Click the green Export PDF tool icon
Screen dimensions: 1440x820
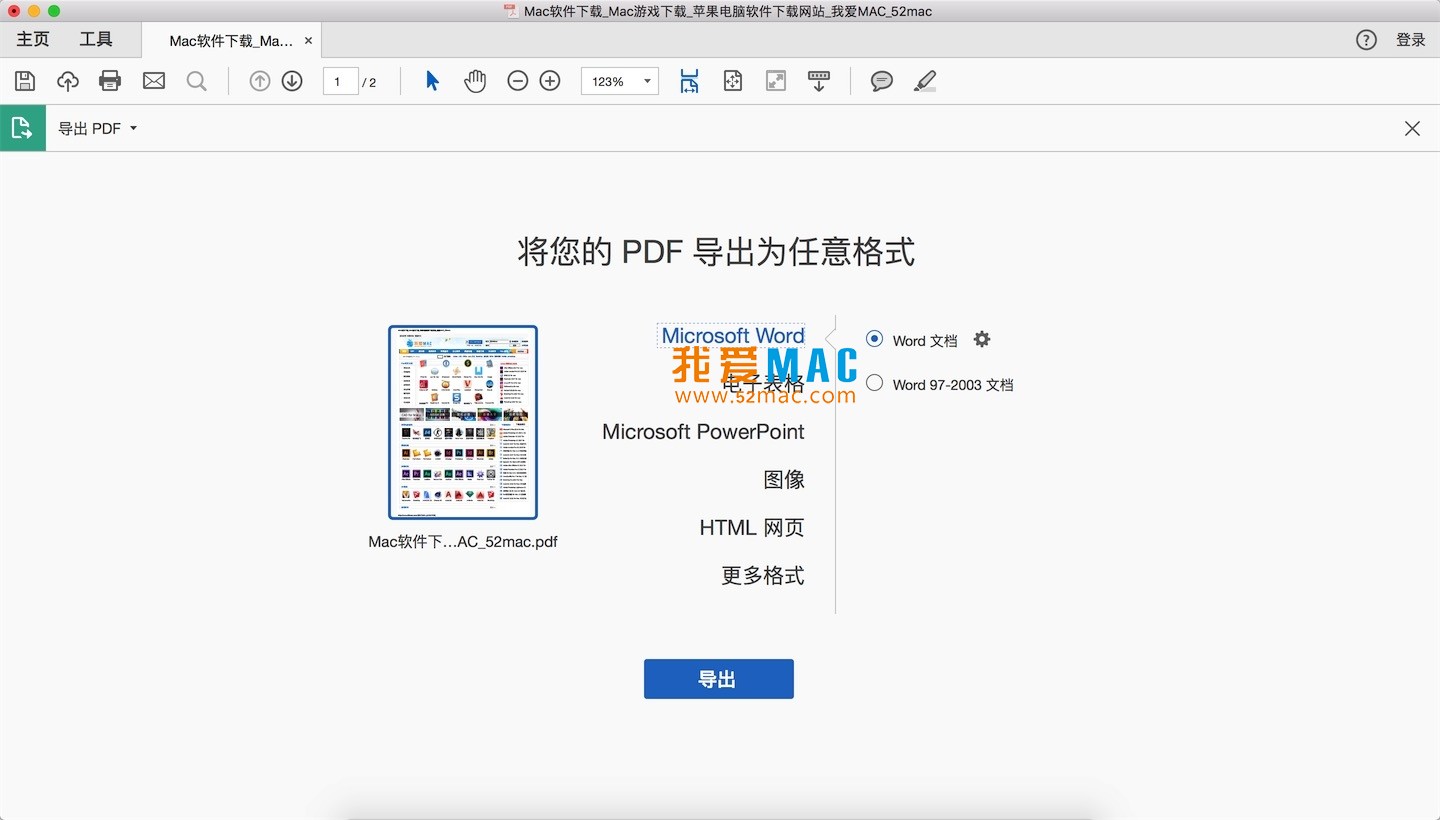(22, 128)
